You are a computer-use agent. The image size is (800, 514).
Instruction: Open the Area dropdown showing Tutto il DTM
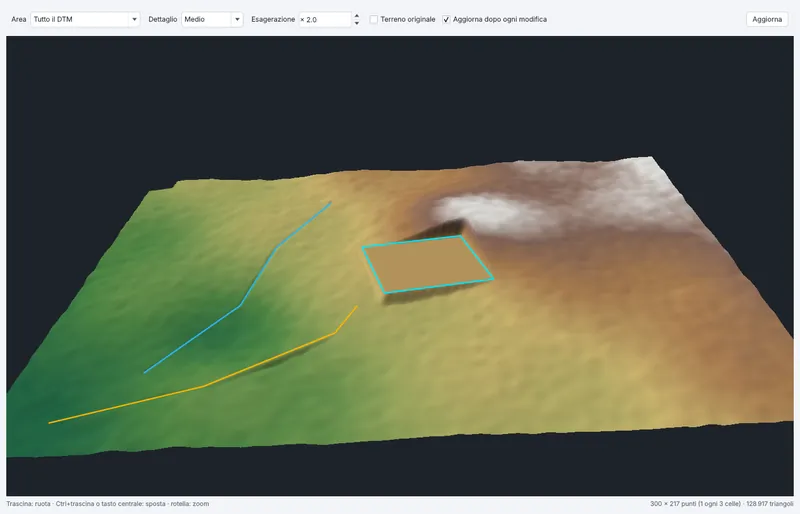(x=85, y=19)
